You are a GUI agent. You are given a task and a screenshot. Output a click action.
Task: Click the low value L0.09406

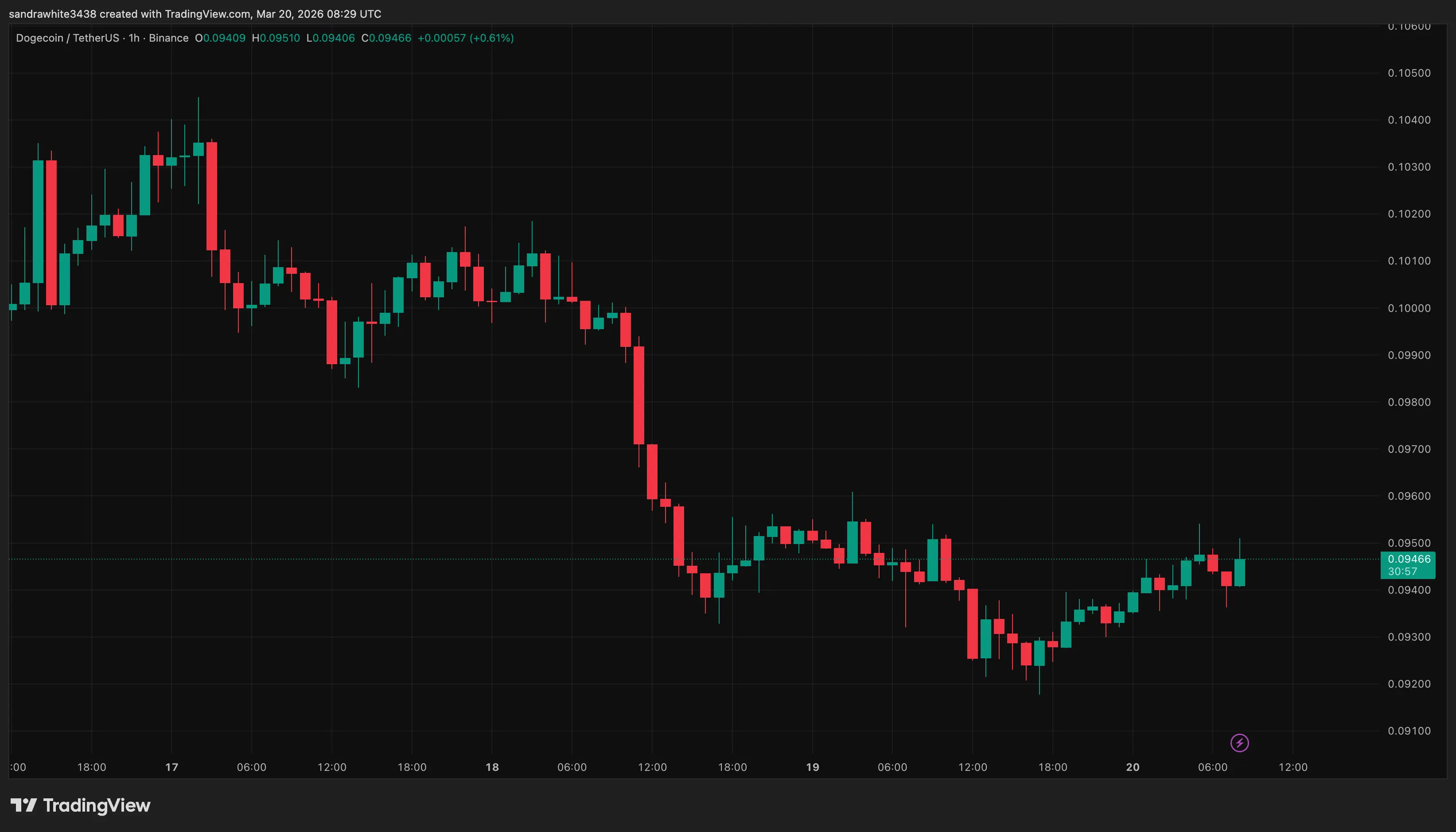(330, 38)
